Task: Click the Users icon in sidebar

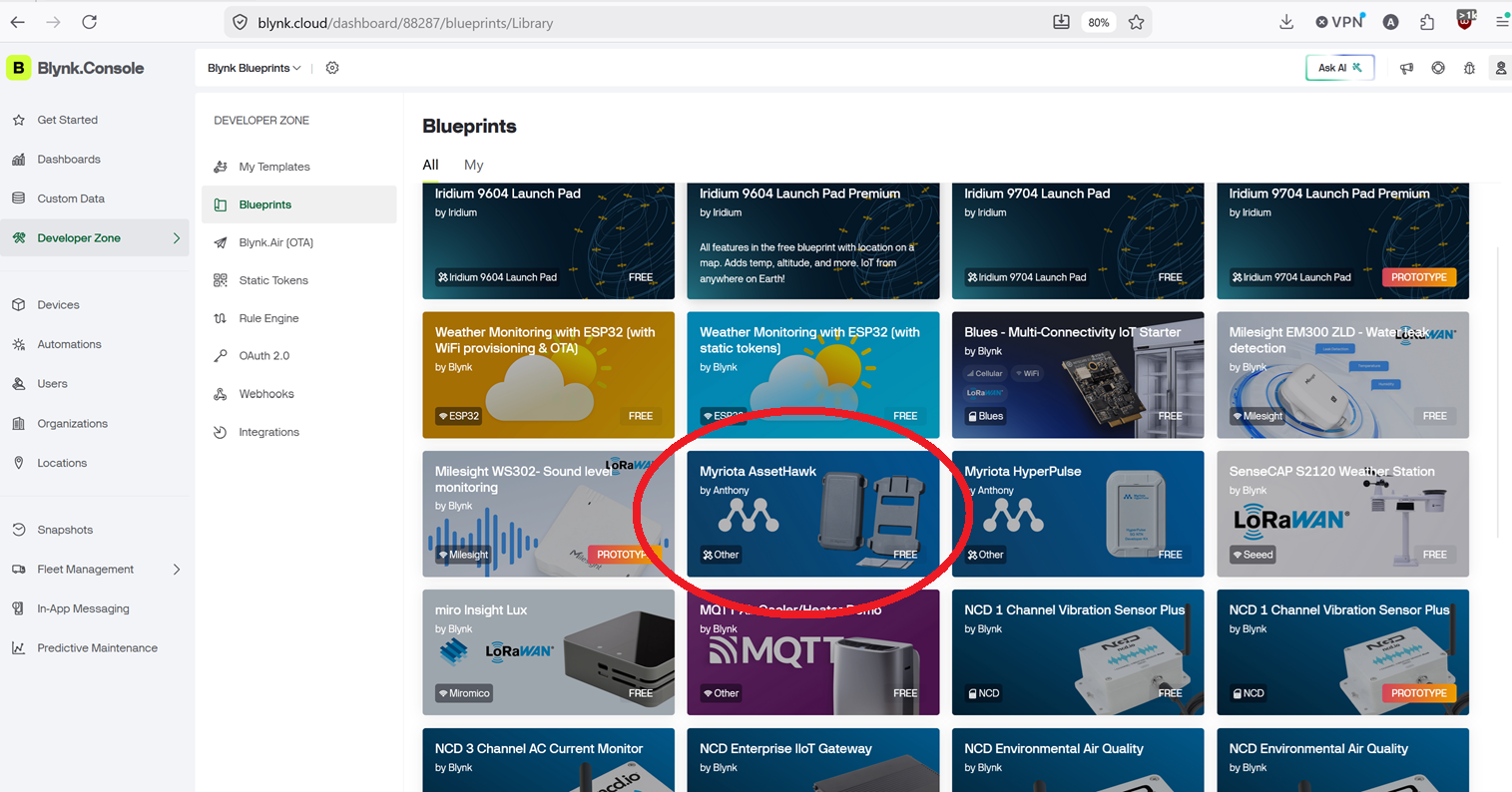Action: [19, 383]
